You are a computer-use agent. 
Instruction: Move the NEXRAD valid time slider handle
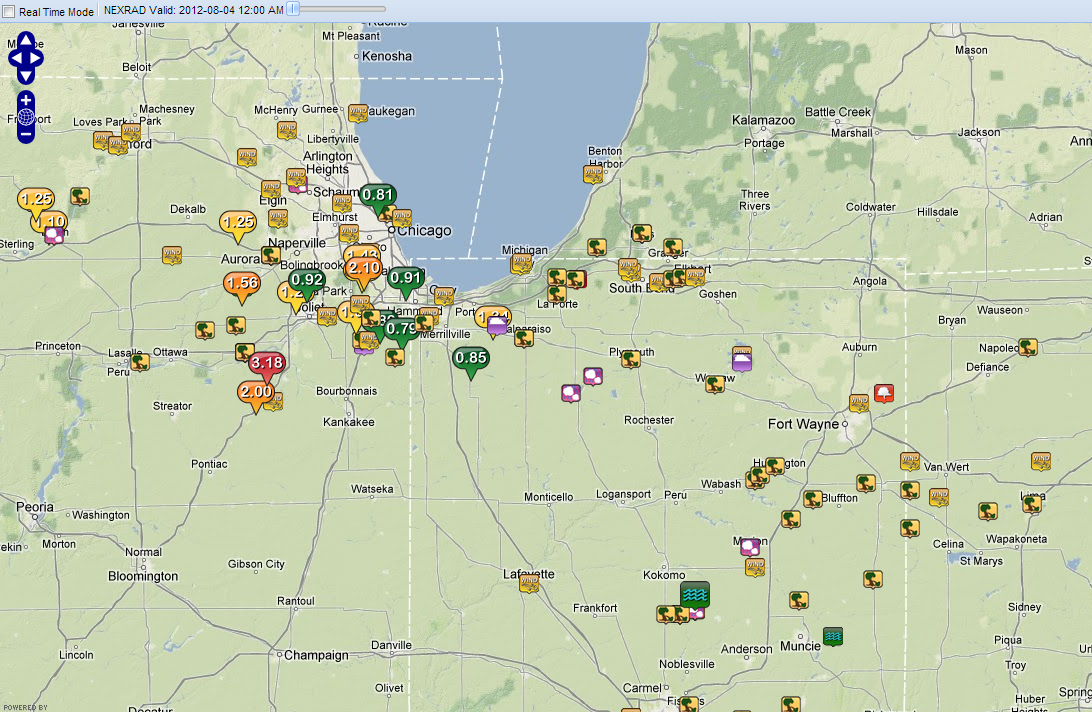point(293,9)
